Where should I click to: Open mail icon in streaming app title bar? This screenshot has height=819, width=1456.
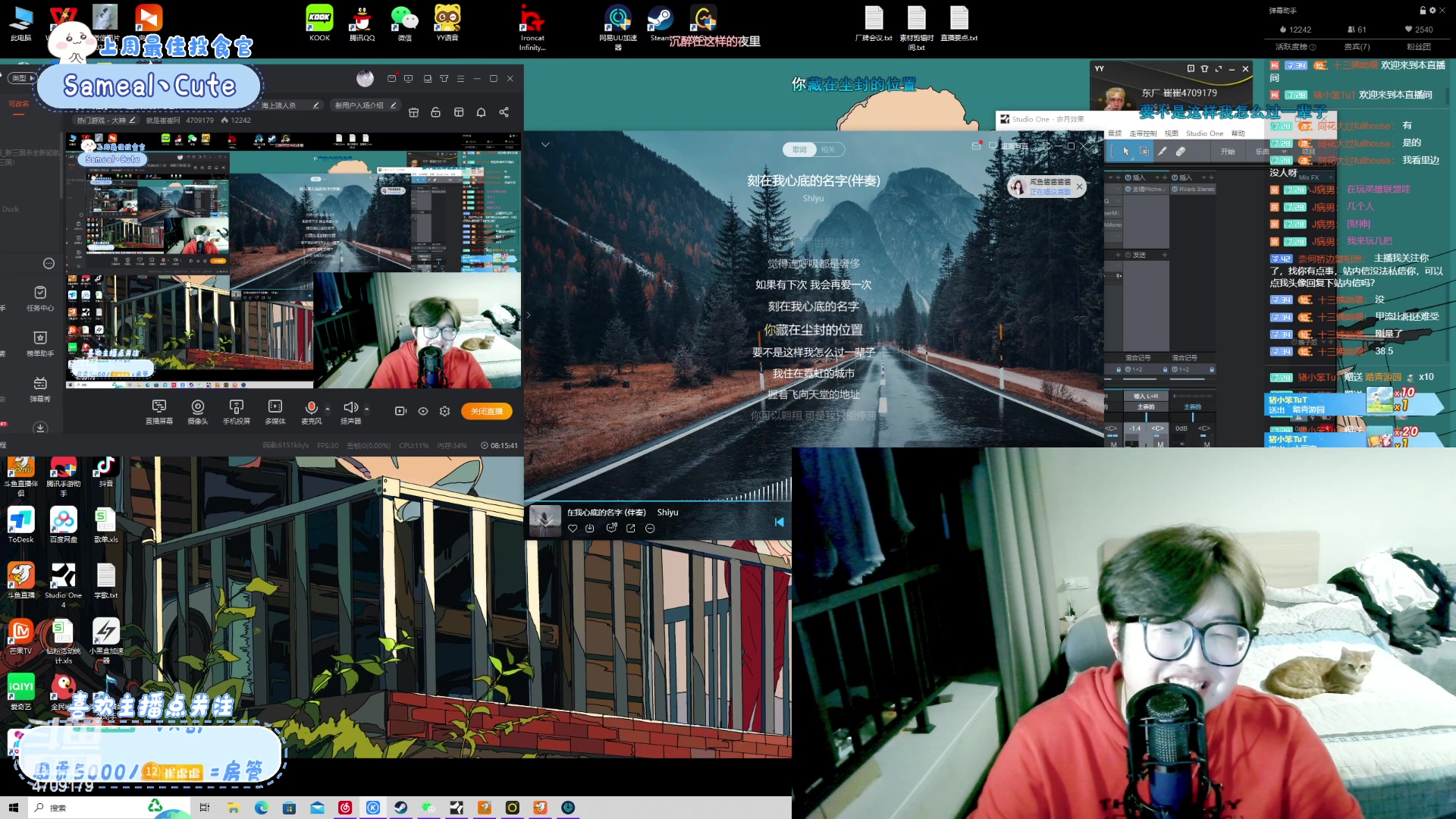(391, 78)
